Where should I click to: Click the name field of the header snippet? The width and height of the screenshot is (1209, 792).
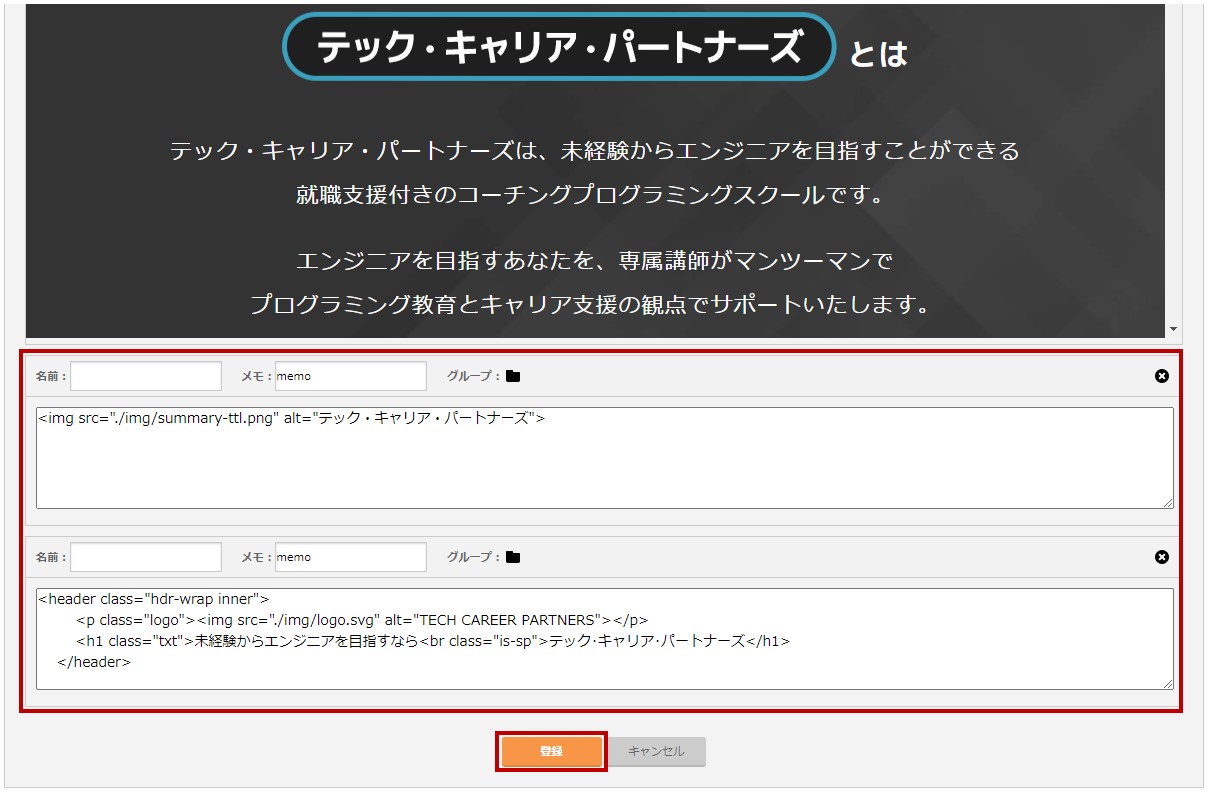pyautogui.click(x=146, y=557)
